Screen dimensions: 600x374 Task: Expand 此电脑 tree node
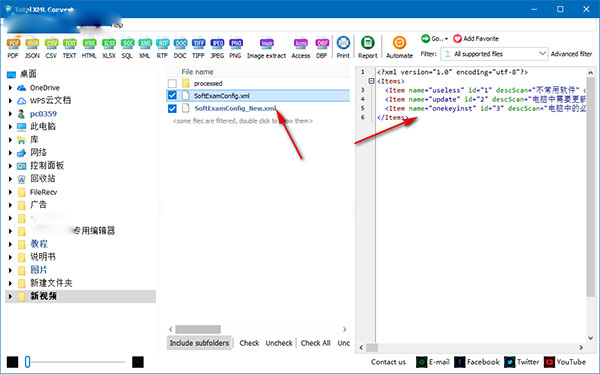tap(10, 126)
